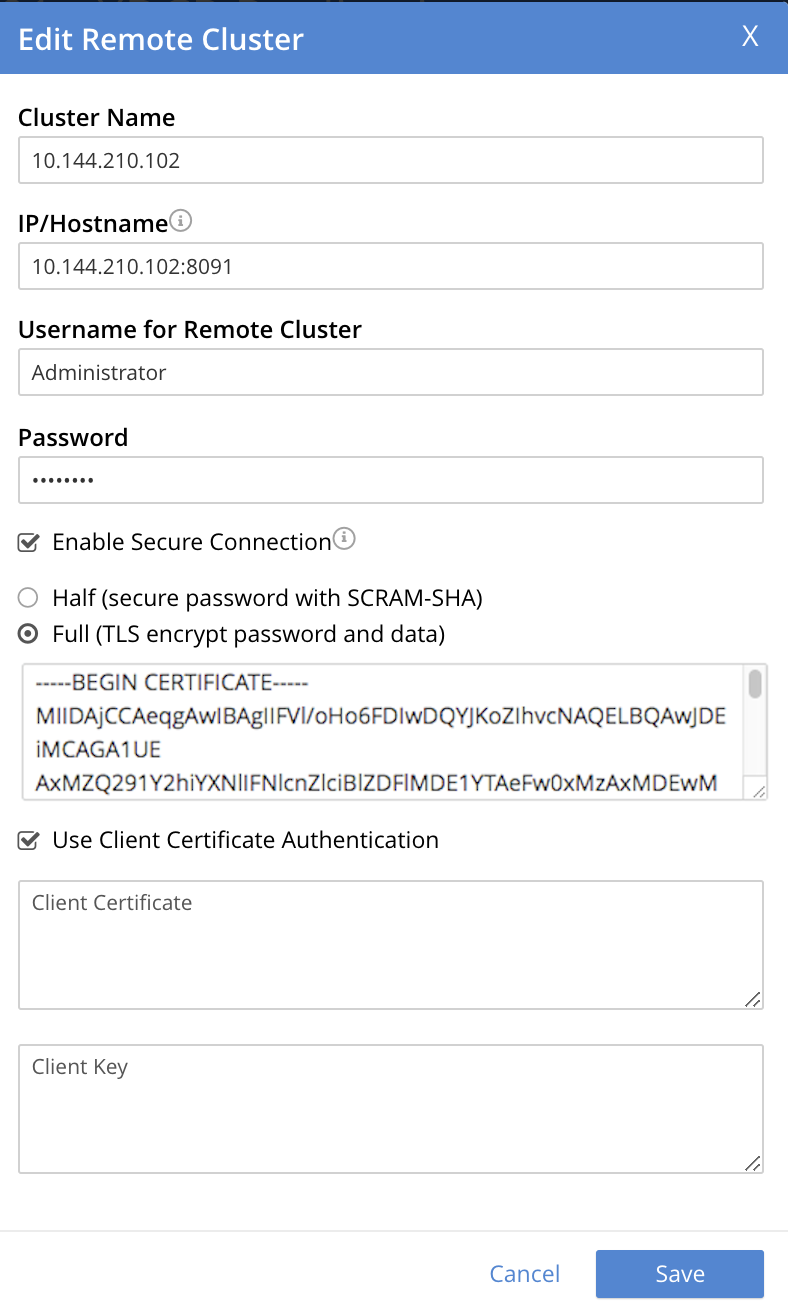This screenshot has height=1312, width=788.
Task: Click the Save button
Action: 679,1273
